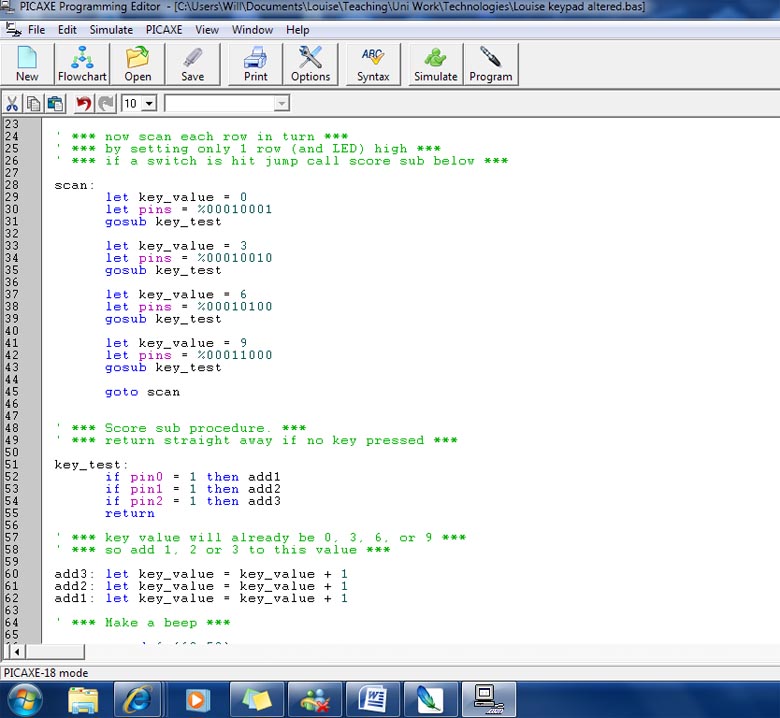Open the Simulate menu
This screenshot has height=718, width=780.
click(x=111, y=30)
